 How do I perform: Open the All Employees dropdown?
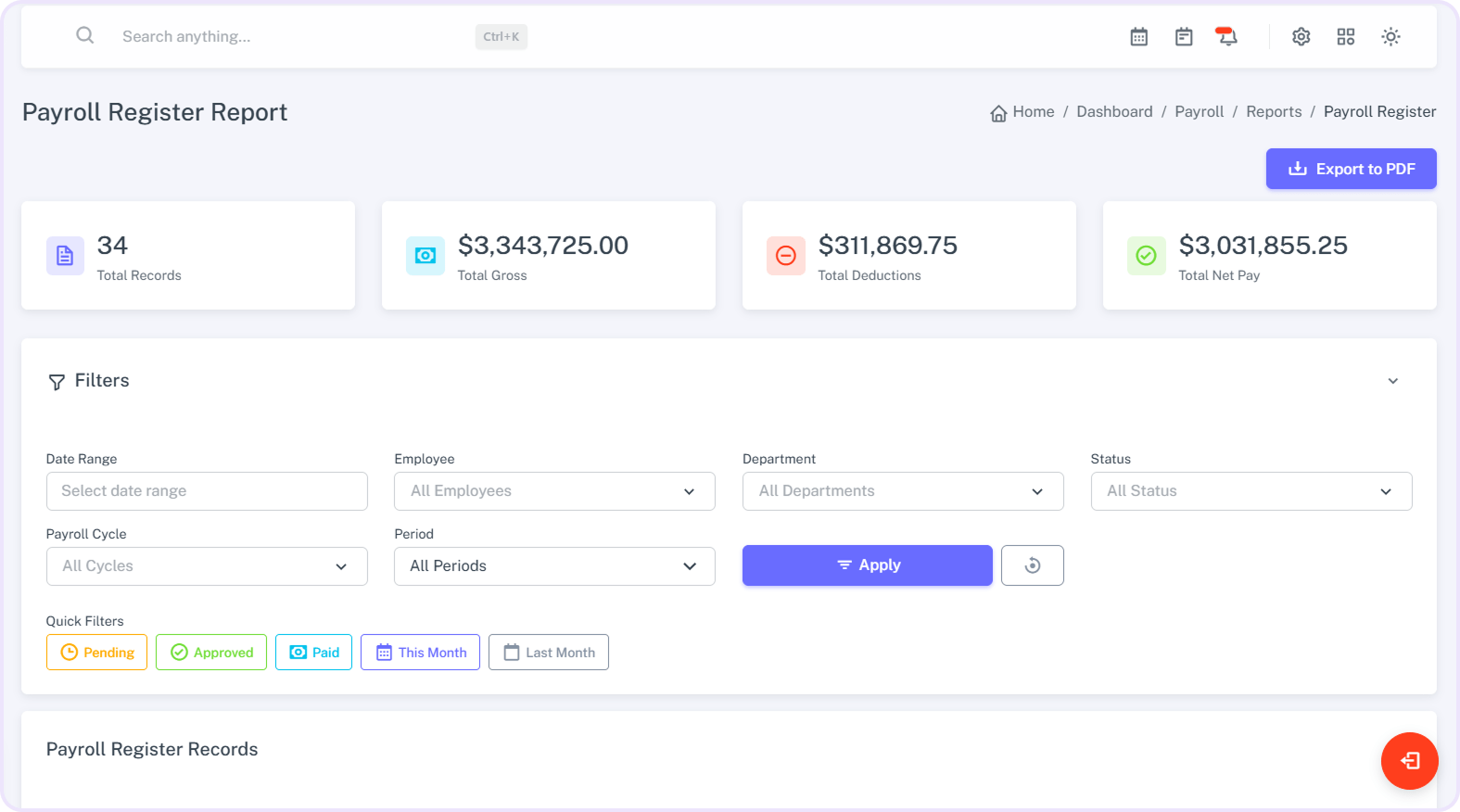(x=554, y=491)
